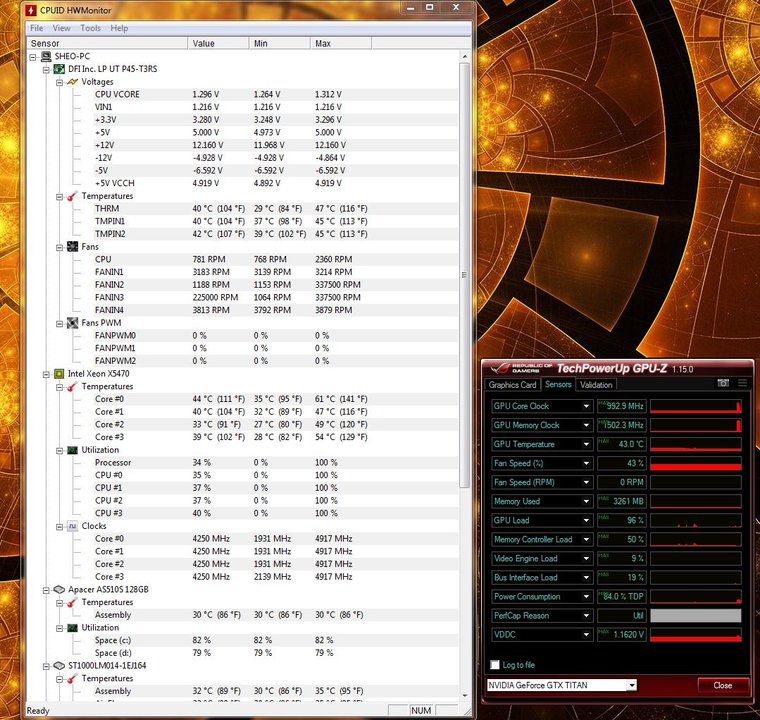Viewport: 760px width, 720px height.
Task: Click the motherboard Temperatures thermometer icon
Action: point(72,196)
